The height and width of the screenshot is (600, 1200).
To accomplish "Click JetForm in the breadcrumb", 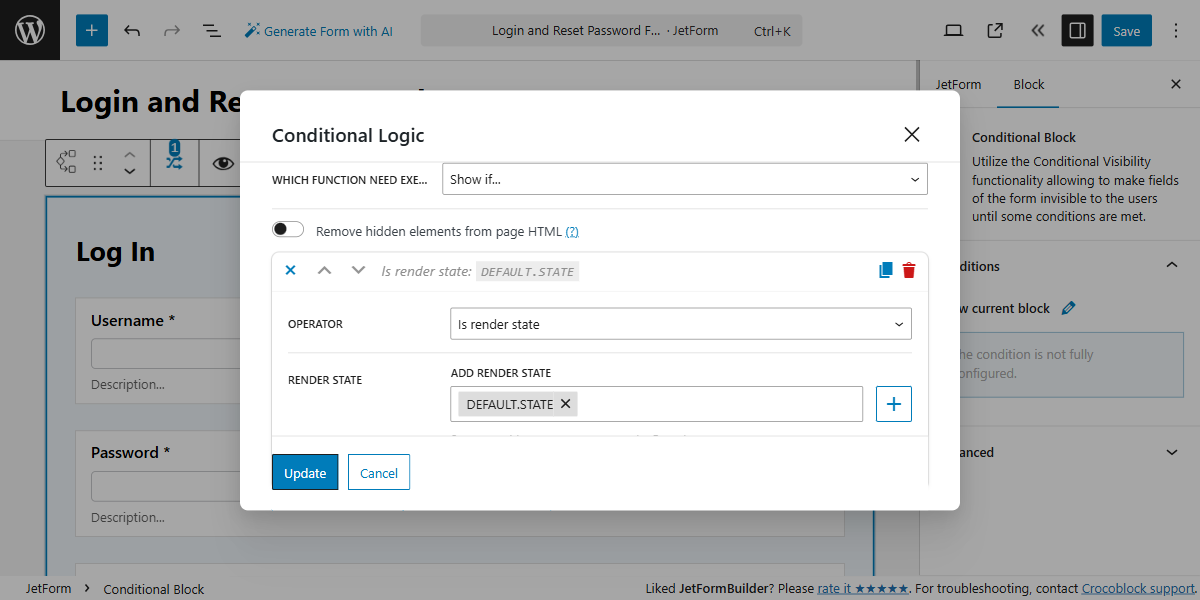I will click(48, 589).
